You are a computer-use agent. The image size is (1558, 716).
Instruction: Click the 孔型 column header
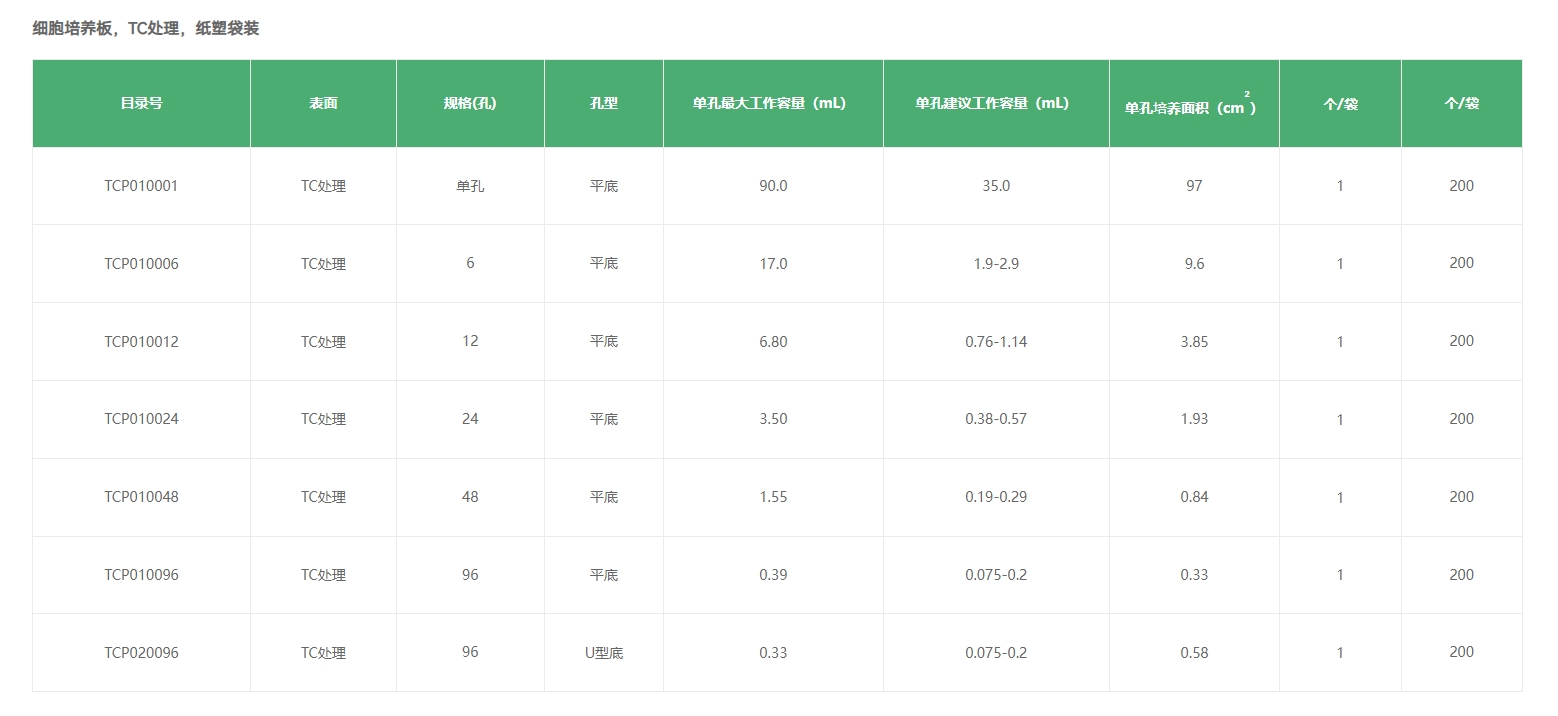pos(604,103)
